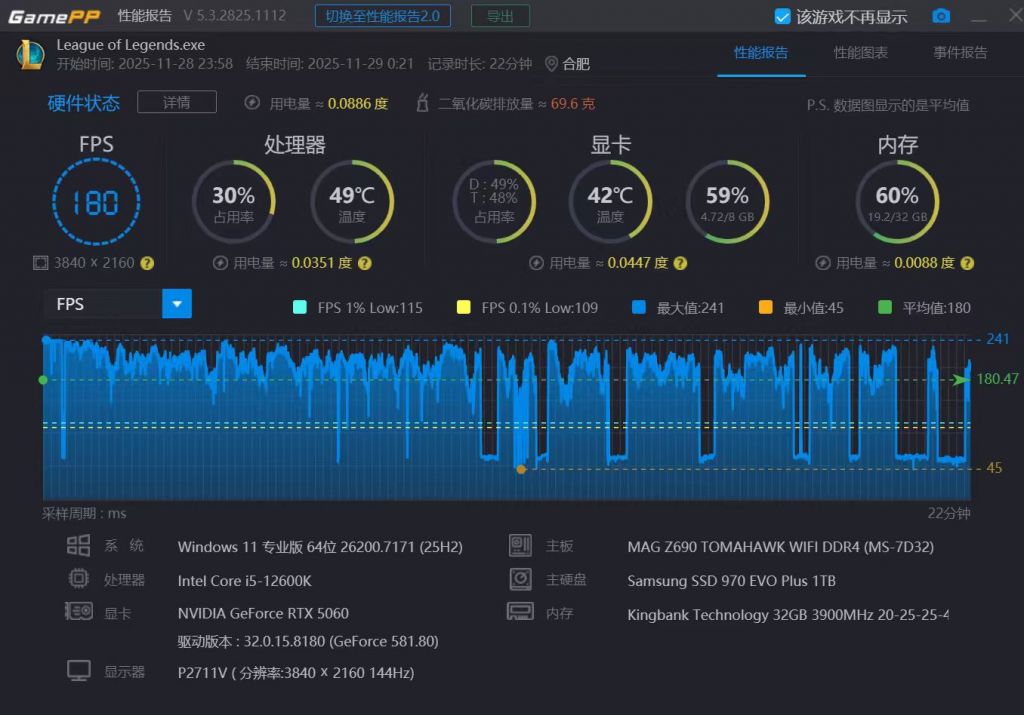Click help icon beside GPU power 0.0447 度
This screenshot has height=715, width=1024.
[x=680, y=263]
